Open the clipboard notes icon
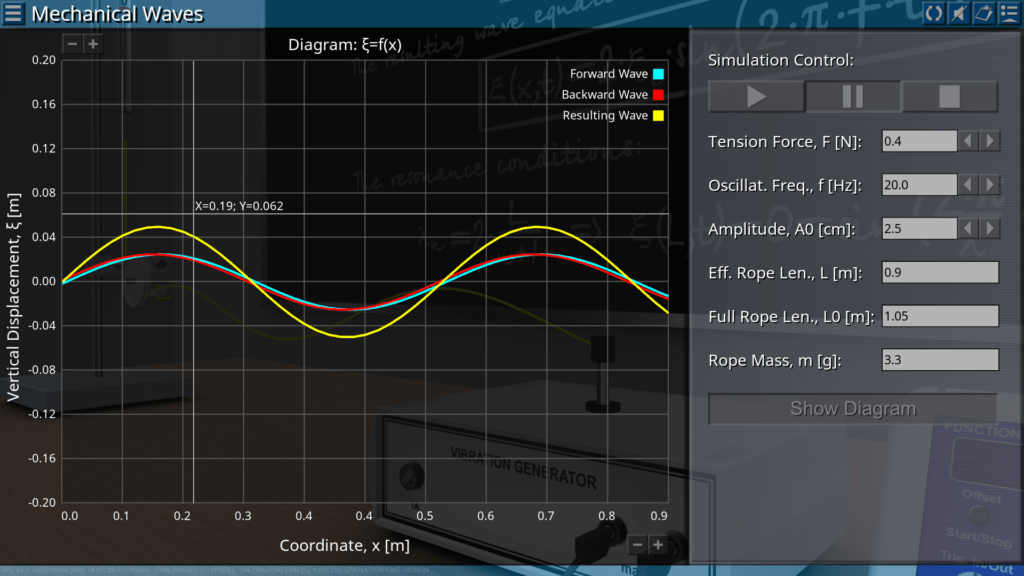Image resolution: width=1024 pixels, height=576 pixels. [x=983, y=13]
